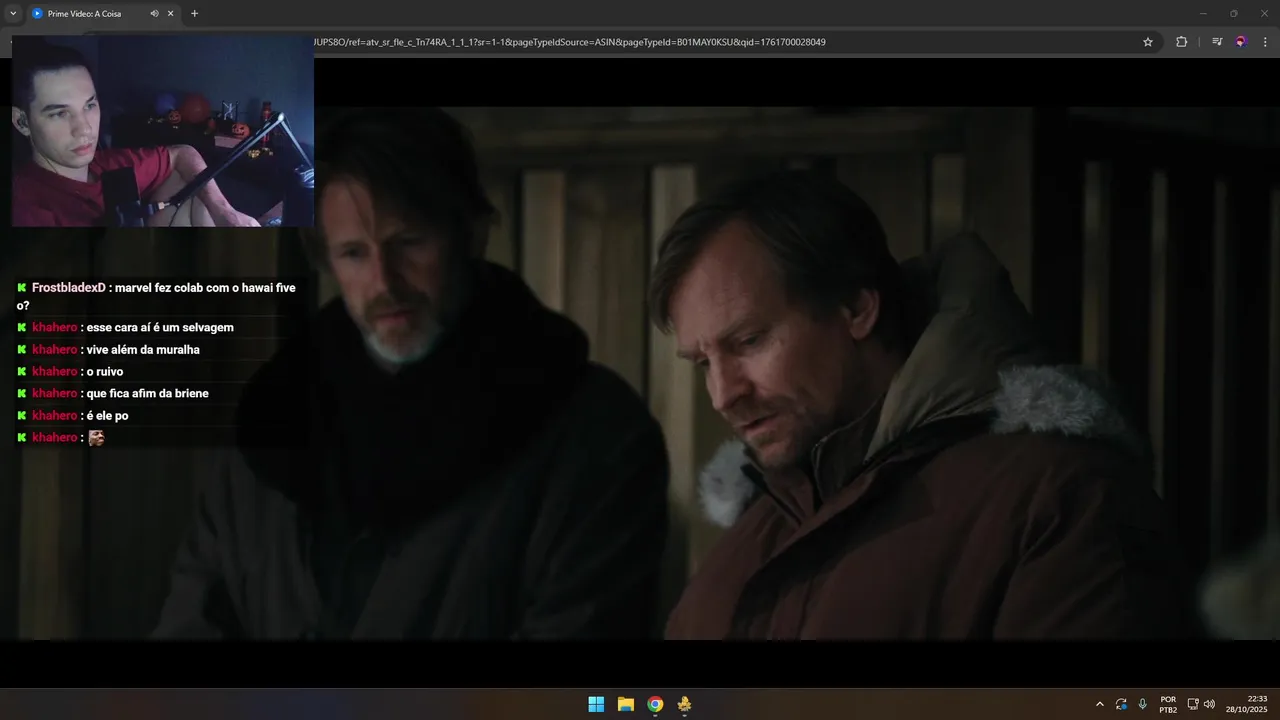Click the Kick badge beside FrostbladexD
This screenshot has height=720, width=1280.
click(x=21, y=288)
